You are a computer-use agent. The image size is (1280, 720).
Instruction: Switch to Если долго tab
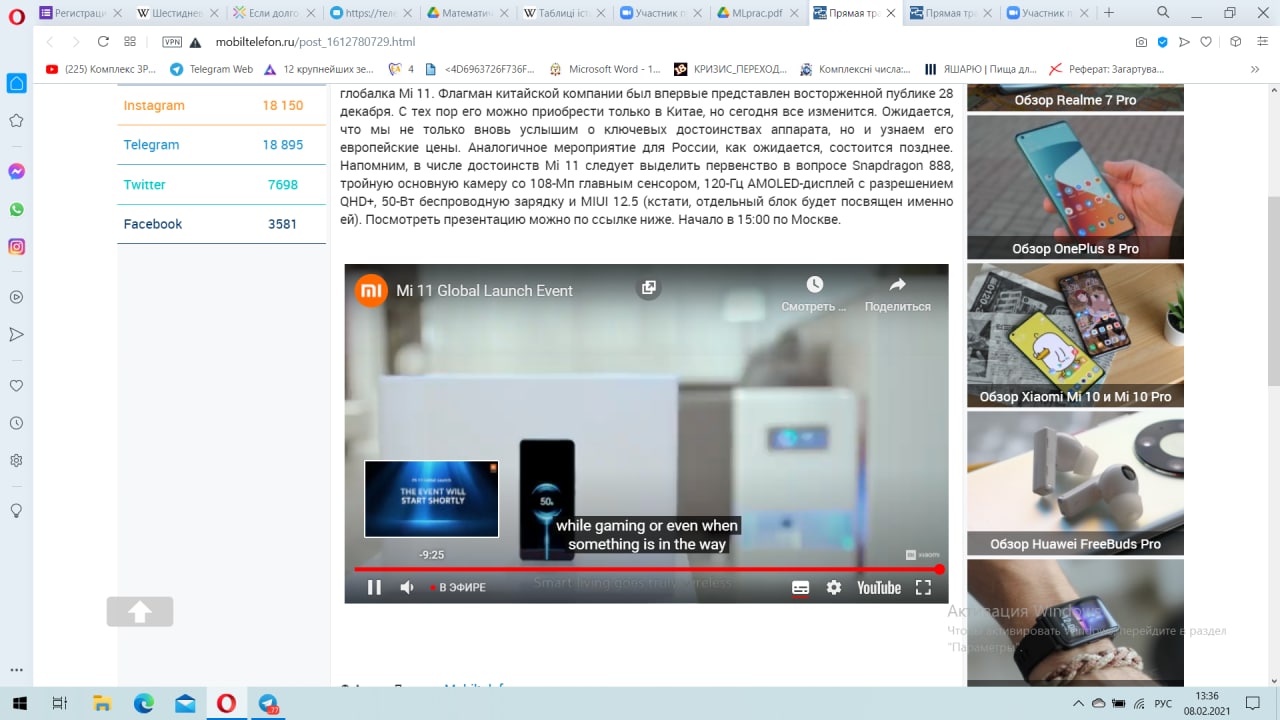272,13
